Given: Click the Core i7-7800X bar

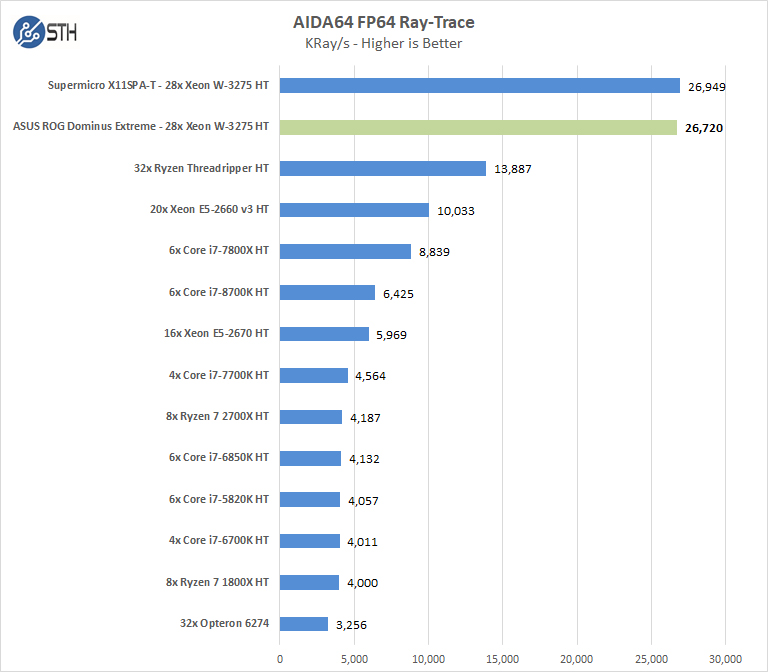Looking at the screenshot, I should pos(345,252).
